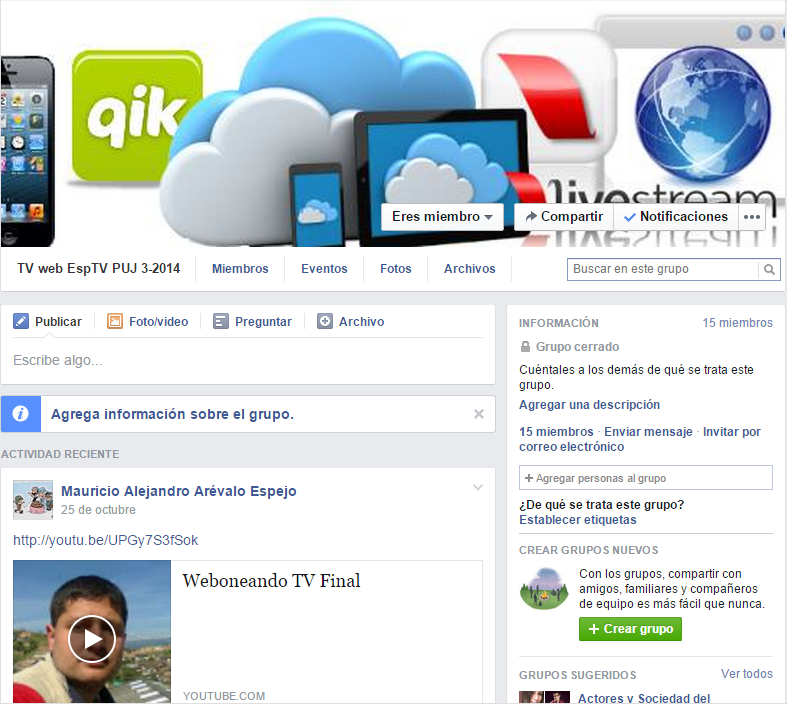Click the Publicar pencil icon
787x704 pixels.
(x=21, y=321)
